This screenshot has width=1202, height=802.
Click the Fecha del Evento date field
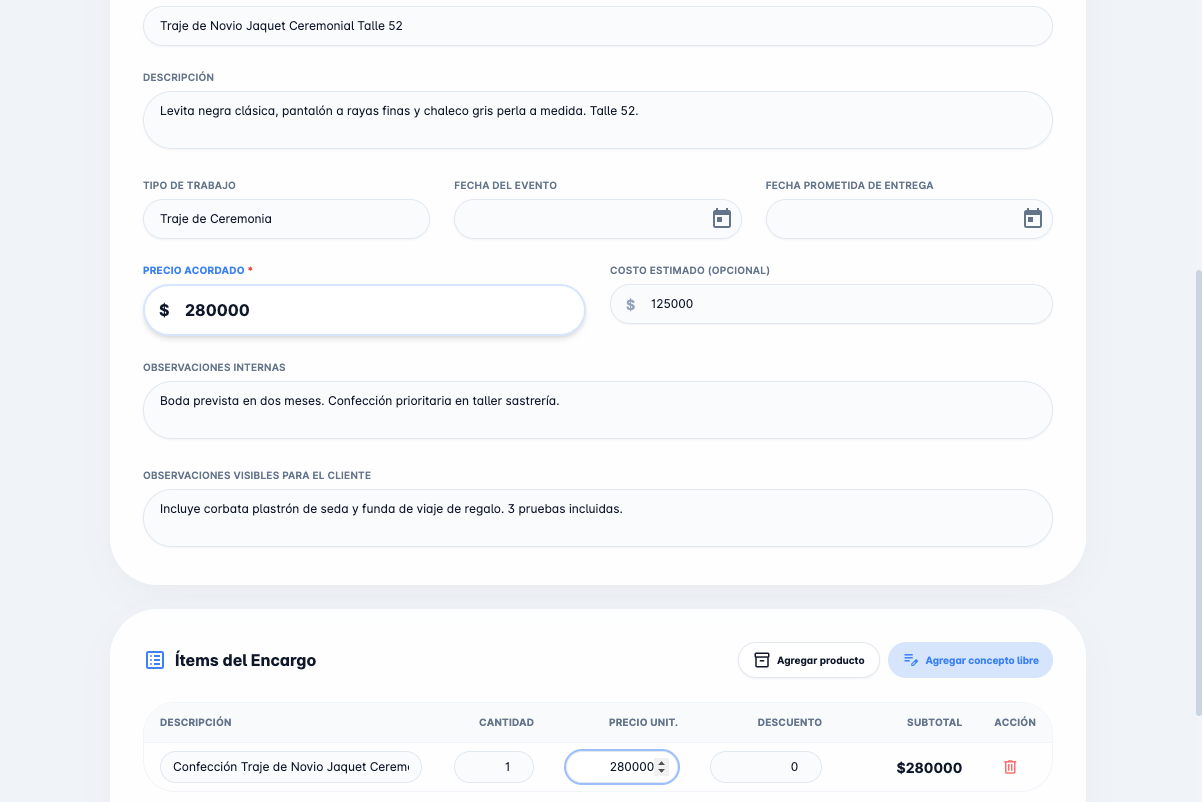tap(597, 219)
